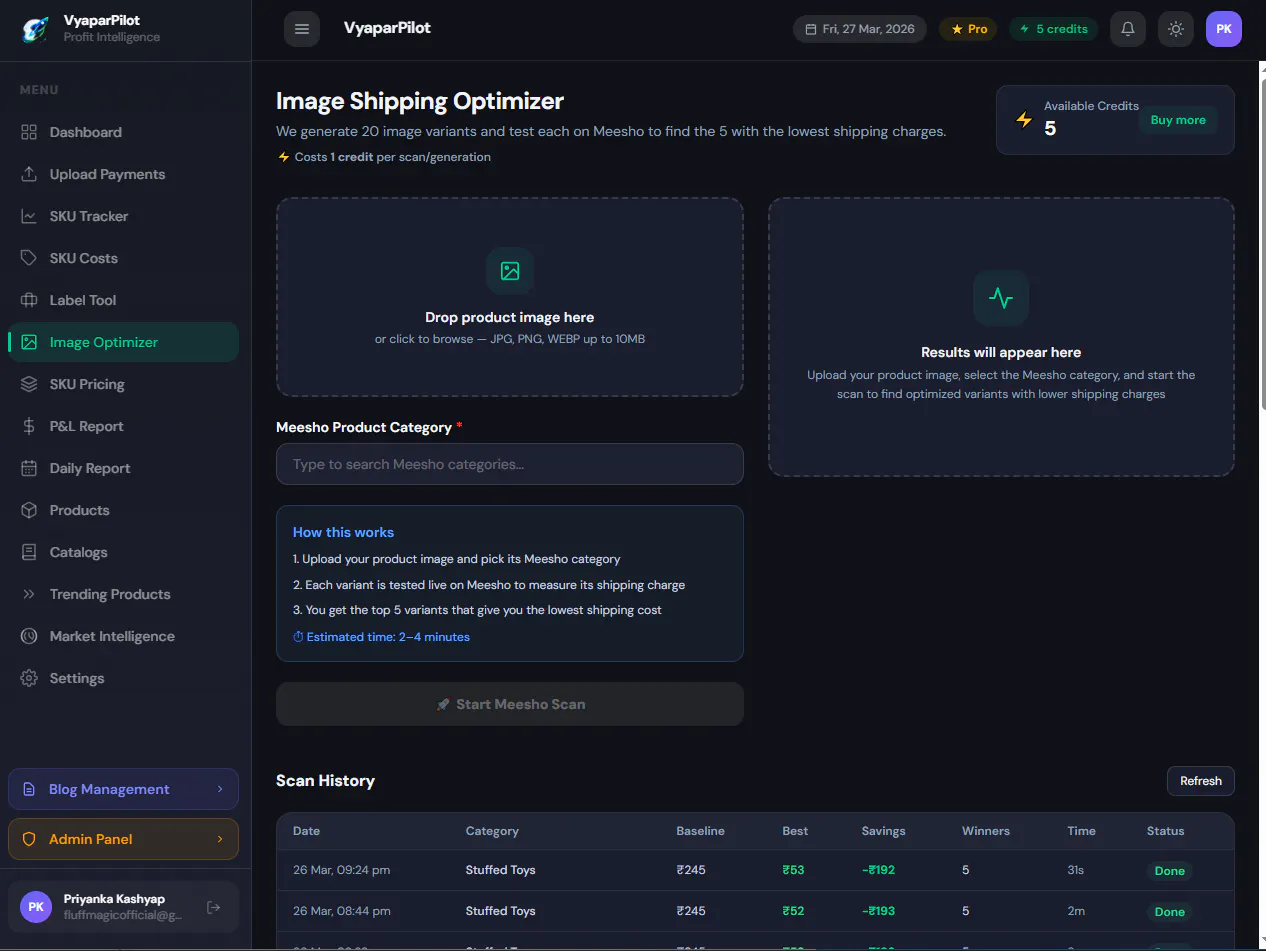Click savings -₹192 cell
The height and width of the screenshot is (951, 1266).
878,870
